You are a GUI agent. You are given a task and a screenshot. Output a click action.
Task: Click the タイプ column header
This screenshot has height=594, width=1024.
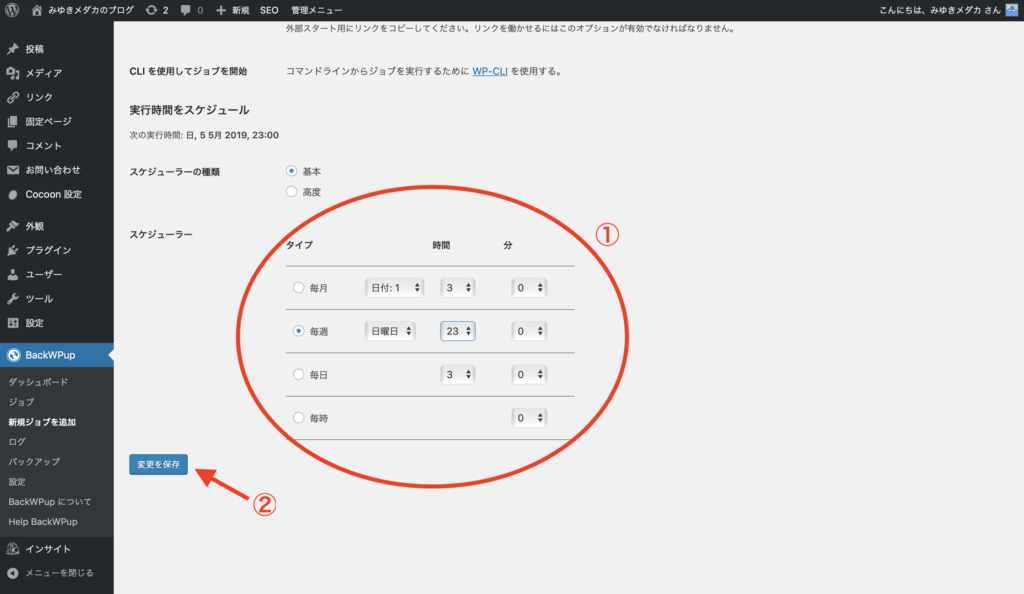299,245
